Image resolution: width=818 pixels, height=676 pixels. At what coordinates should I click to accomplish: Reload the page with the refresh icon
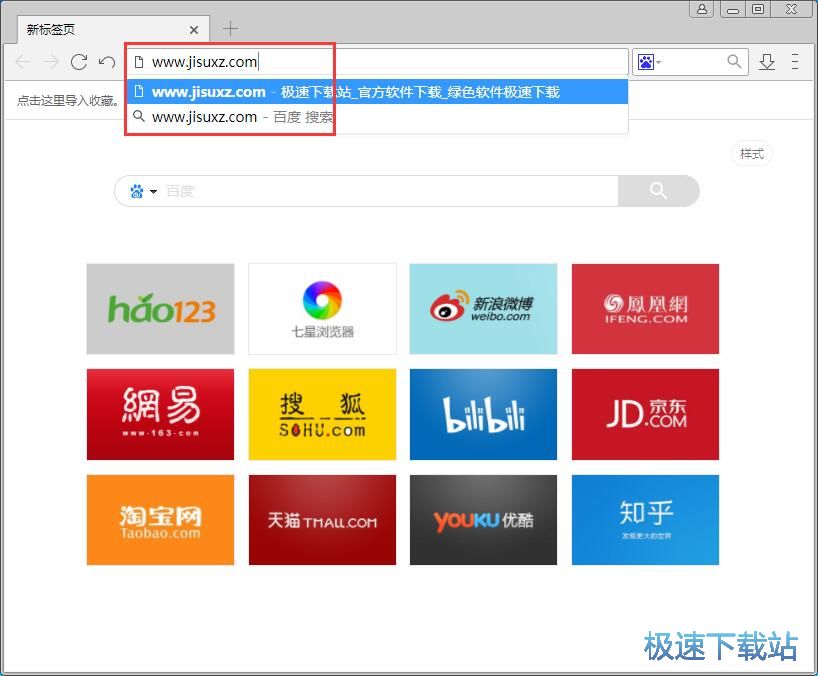click(79, 62)
